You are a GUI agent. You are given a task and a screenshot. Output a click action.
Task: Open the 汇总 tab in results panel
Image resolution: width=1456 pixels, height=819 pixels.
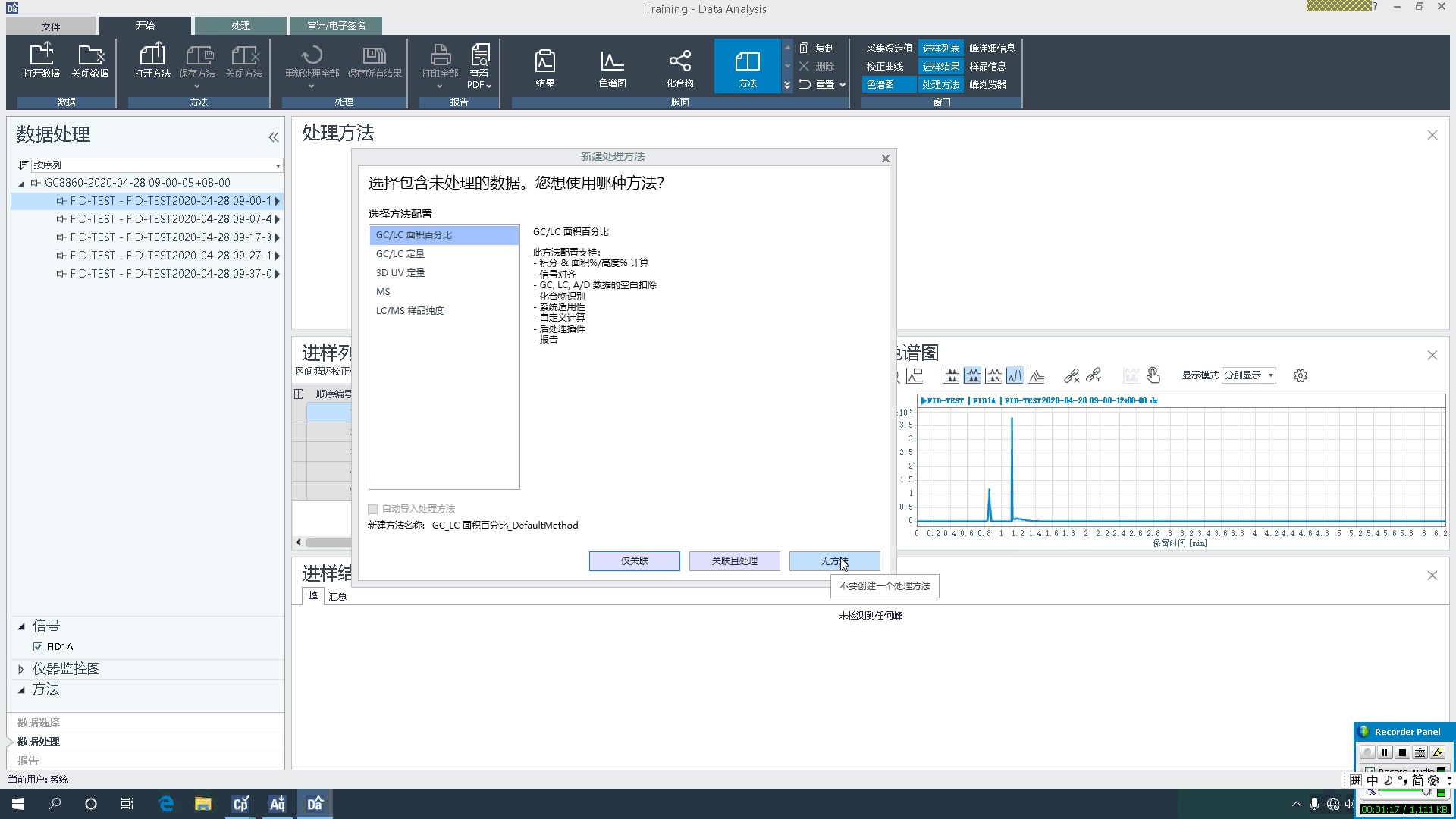click(337, 596)
